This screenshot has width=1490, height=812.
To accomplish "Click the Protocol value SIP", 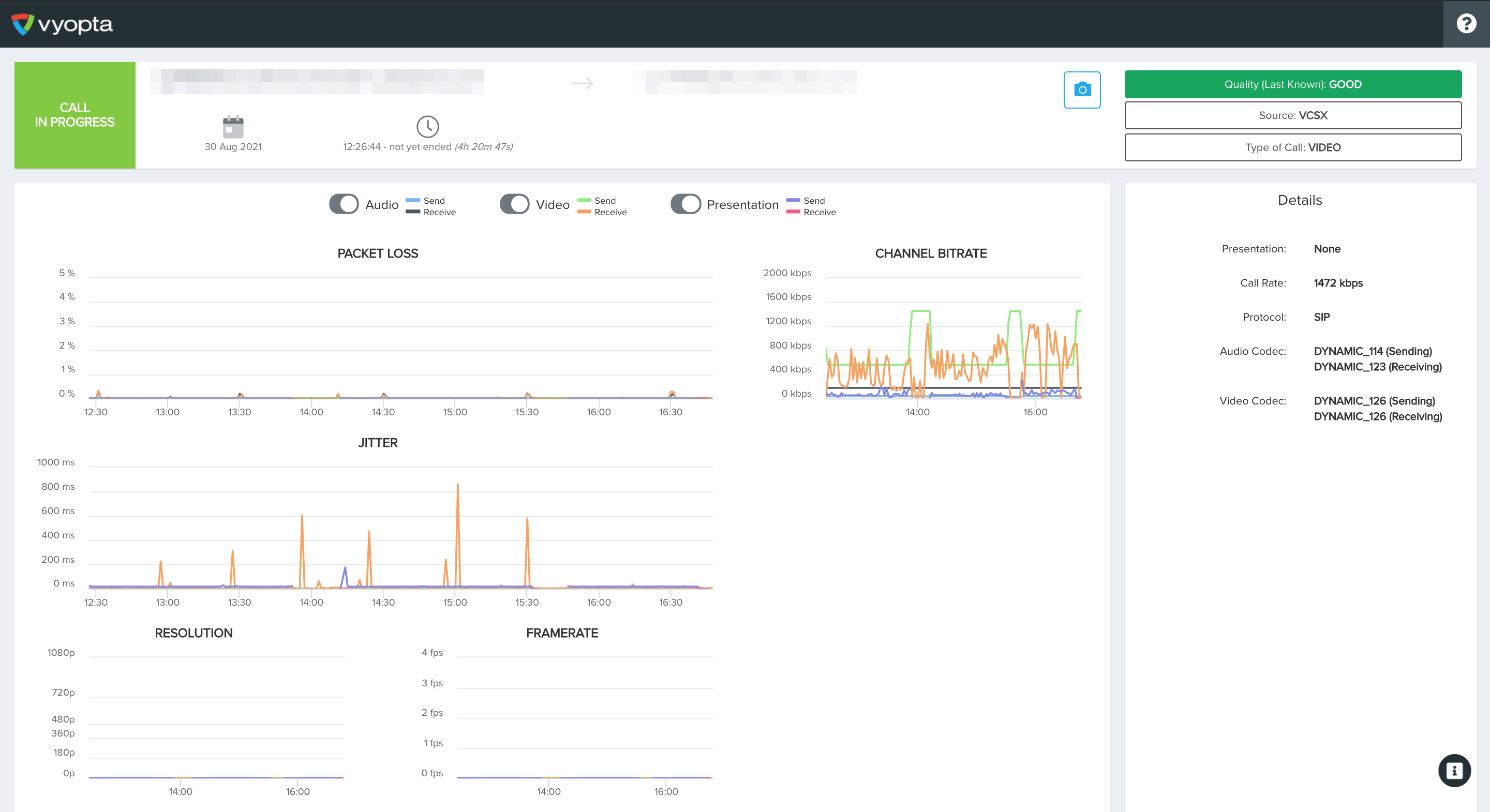I will tap(1322, 318).
